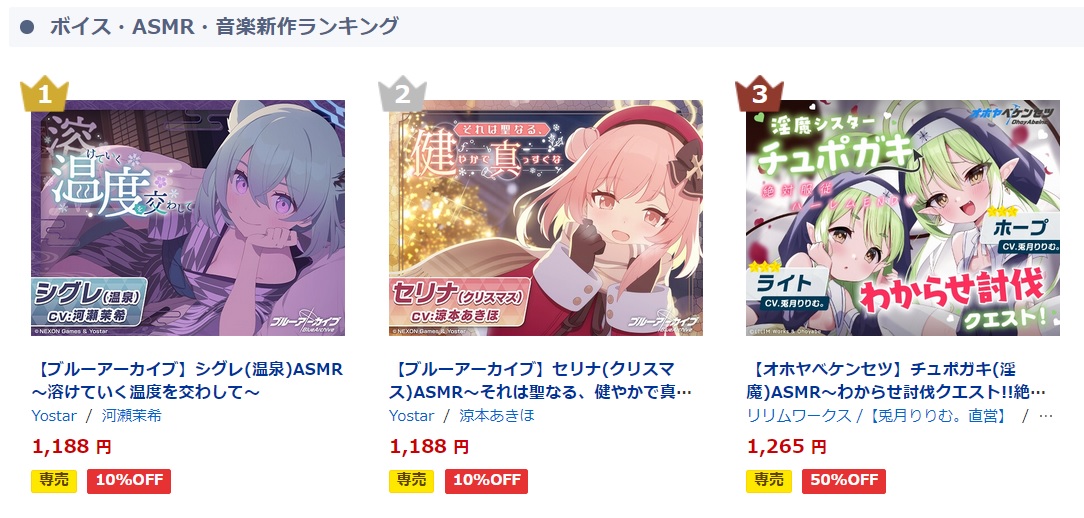Click the 専売 tag under the first item

click(54, 481)
